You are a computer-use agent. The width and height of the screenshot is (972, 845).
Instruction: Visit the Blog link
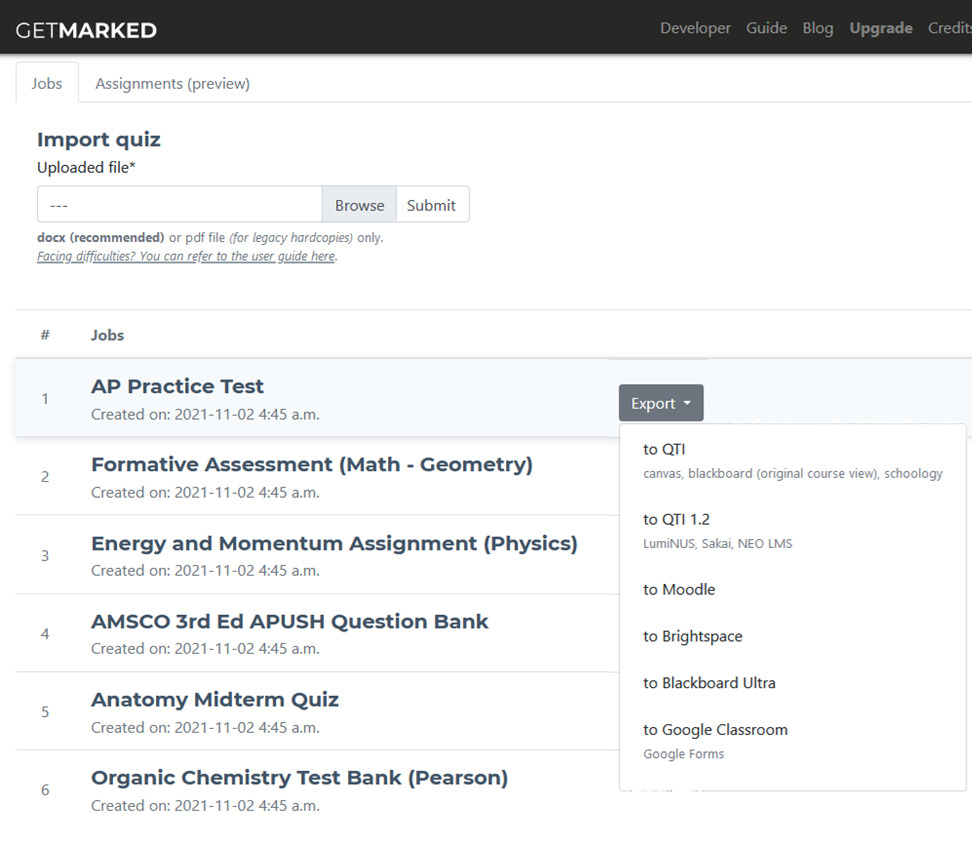click(817, 28)
